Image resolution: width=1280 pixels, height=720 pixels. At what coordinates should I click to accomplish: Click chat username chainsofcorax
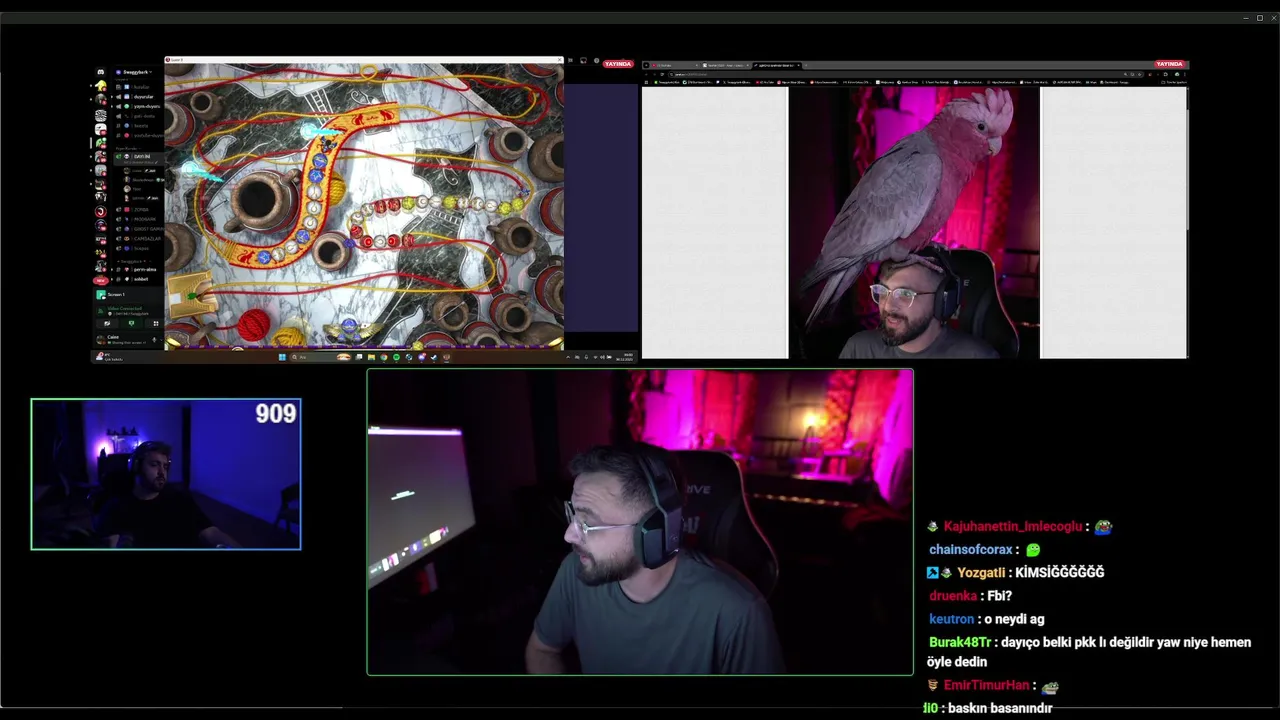[x=970, y=549]
